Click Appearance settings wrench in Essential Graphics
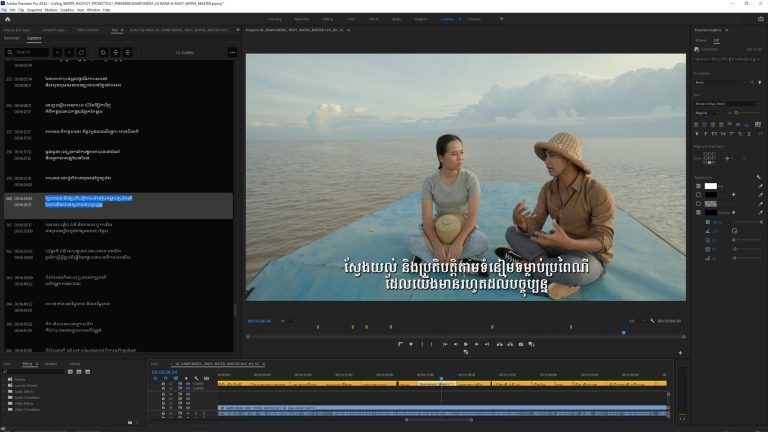 [x=759, y=177]
